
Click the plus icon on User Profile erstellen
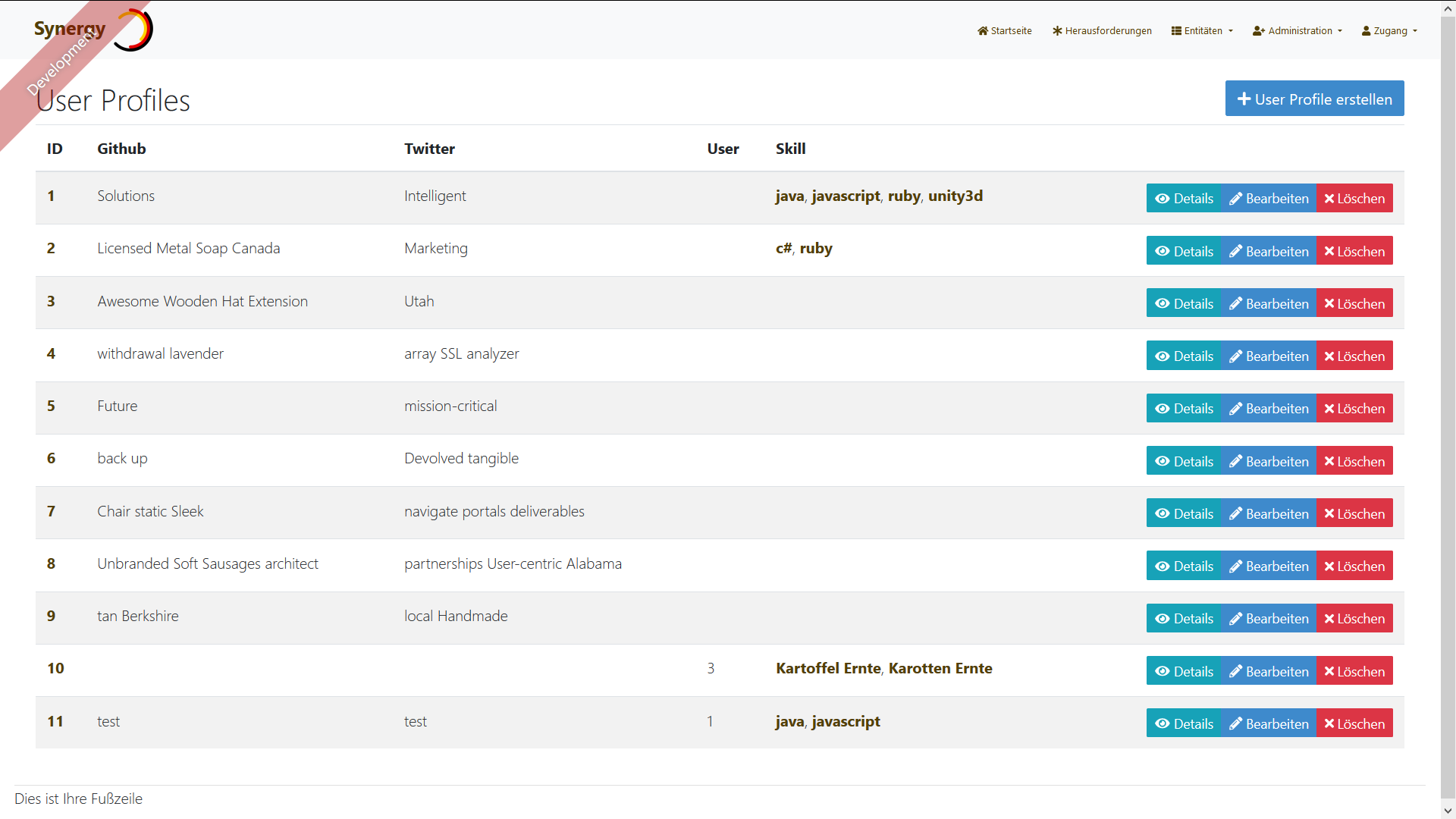(1244, 99)
